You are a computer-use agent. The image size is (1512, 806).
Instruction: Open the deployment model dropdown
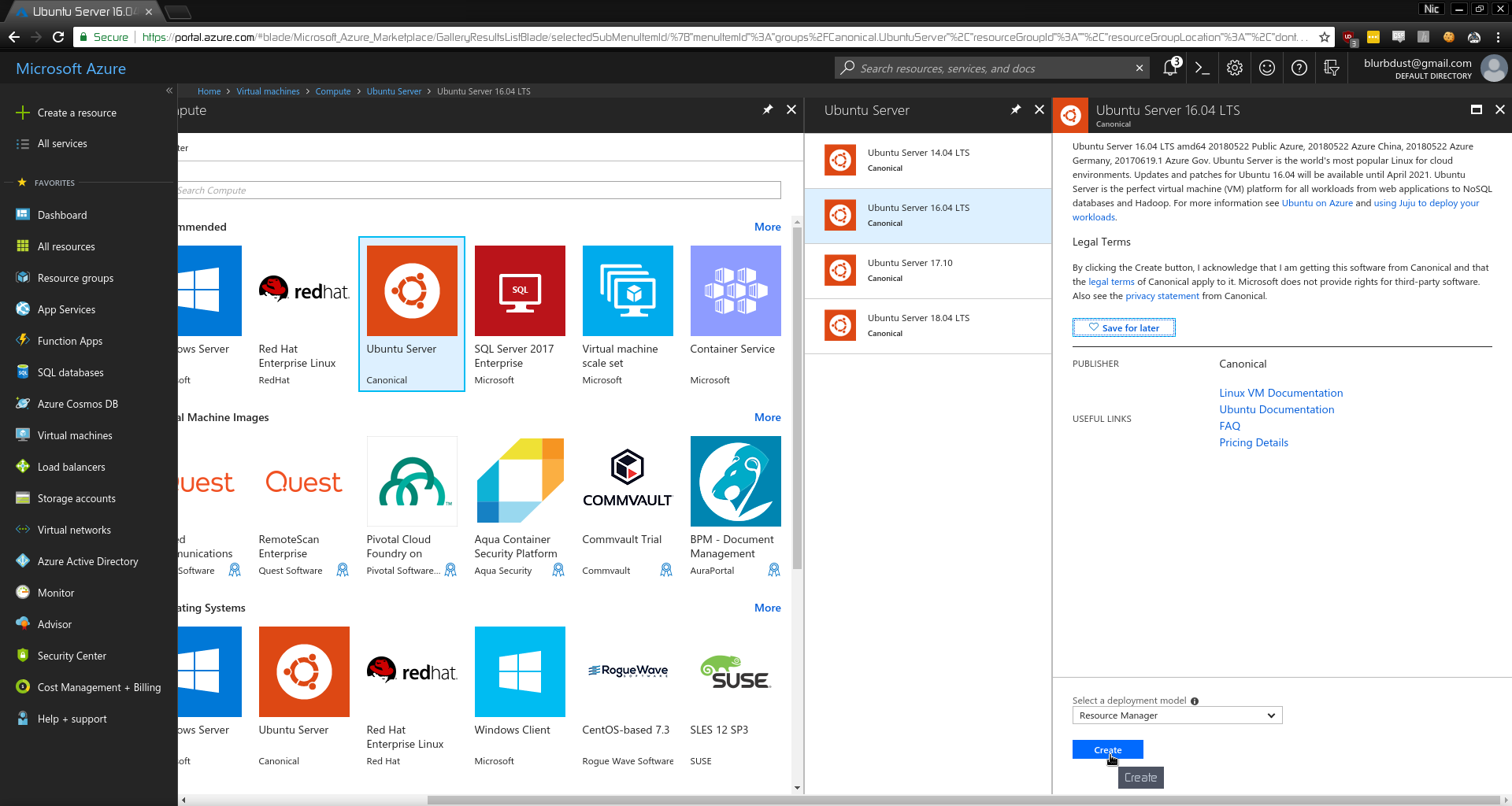tap(1177, 715)
